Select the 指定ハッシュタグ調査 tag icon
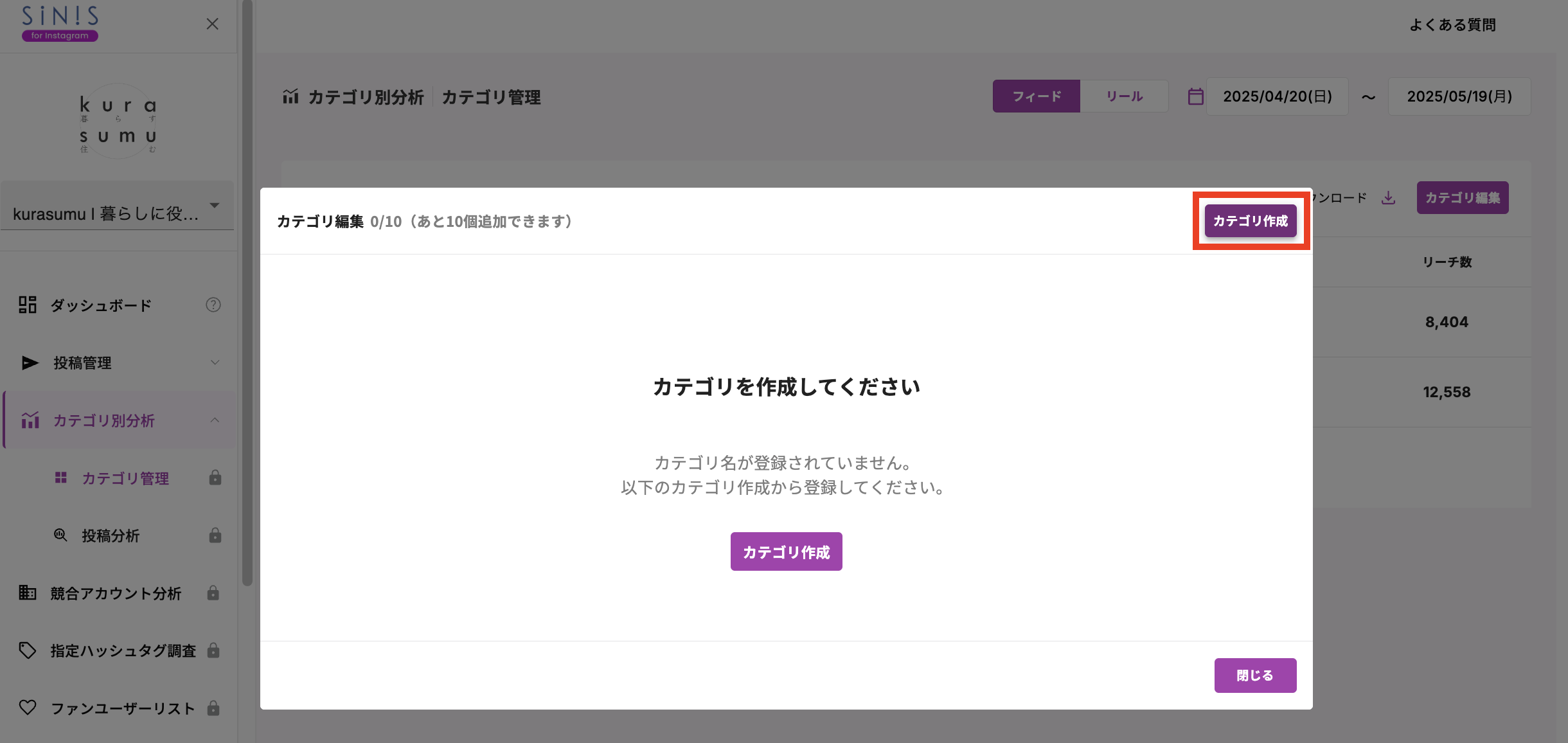 [28, 650]
